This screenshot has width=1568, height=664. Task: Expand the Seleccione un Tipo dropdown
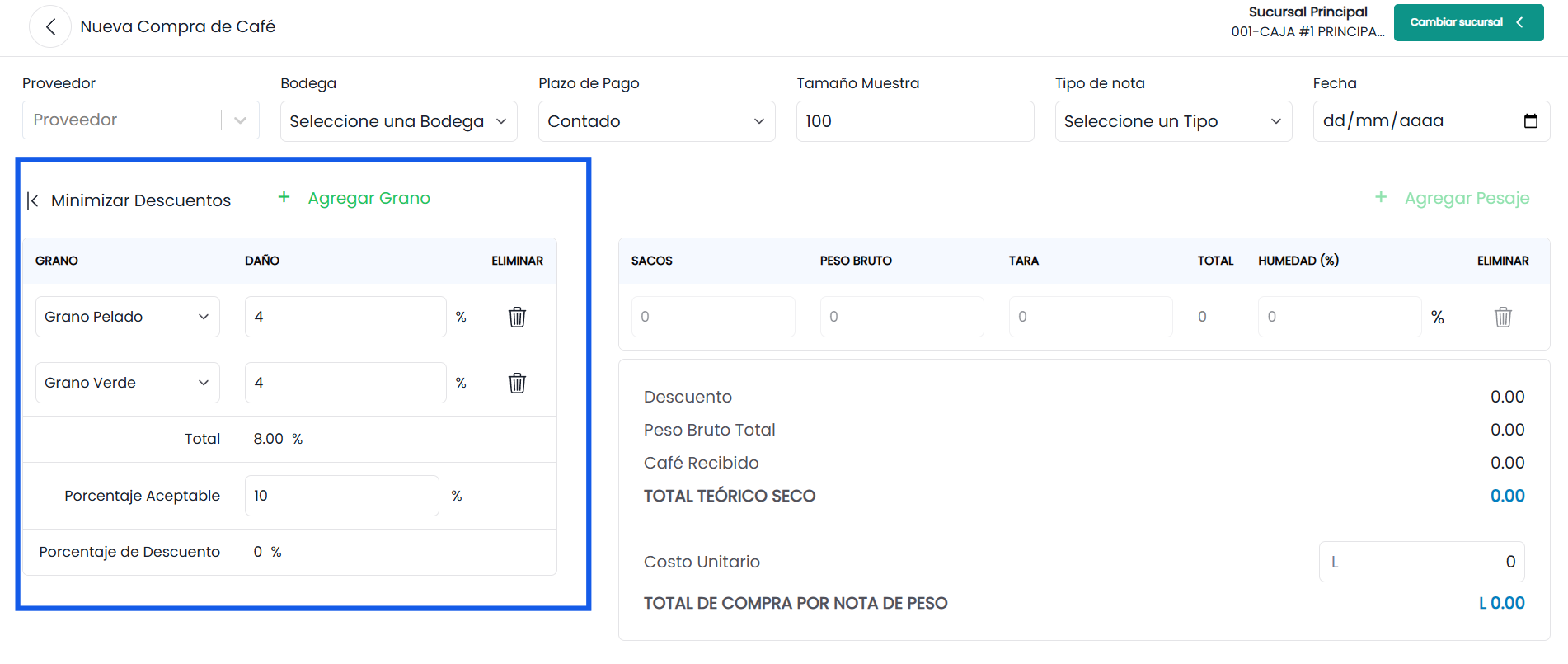pyautogui.click(x=1173, y=121)
